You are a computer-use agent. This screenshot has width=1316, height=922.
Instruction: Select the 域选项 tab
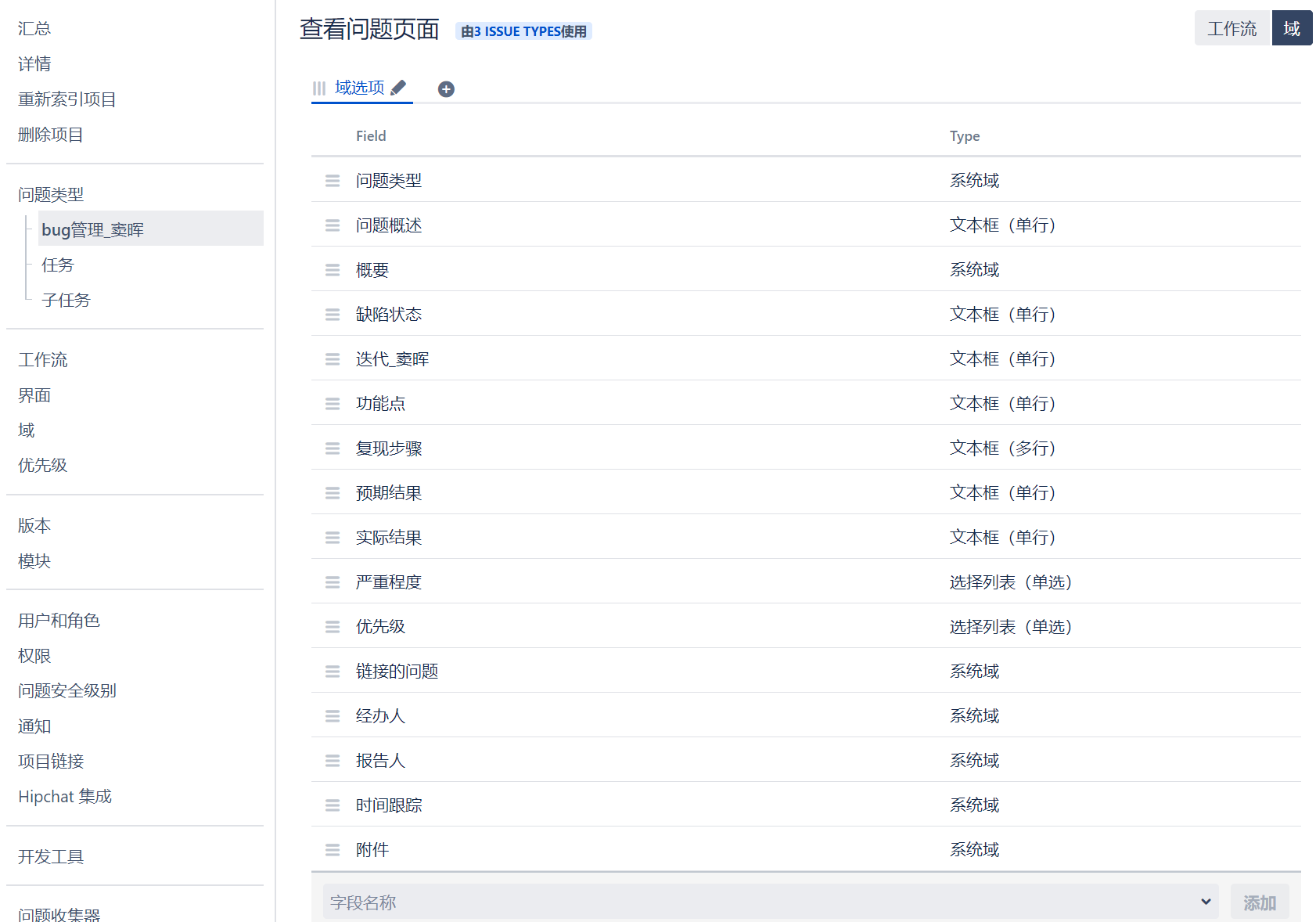tap(359, 88)
